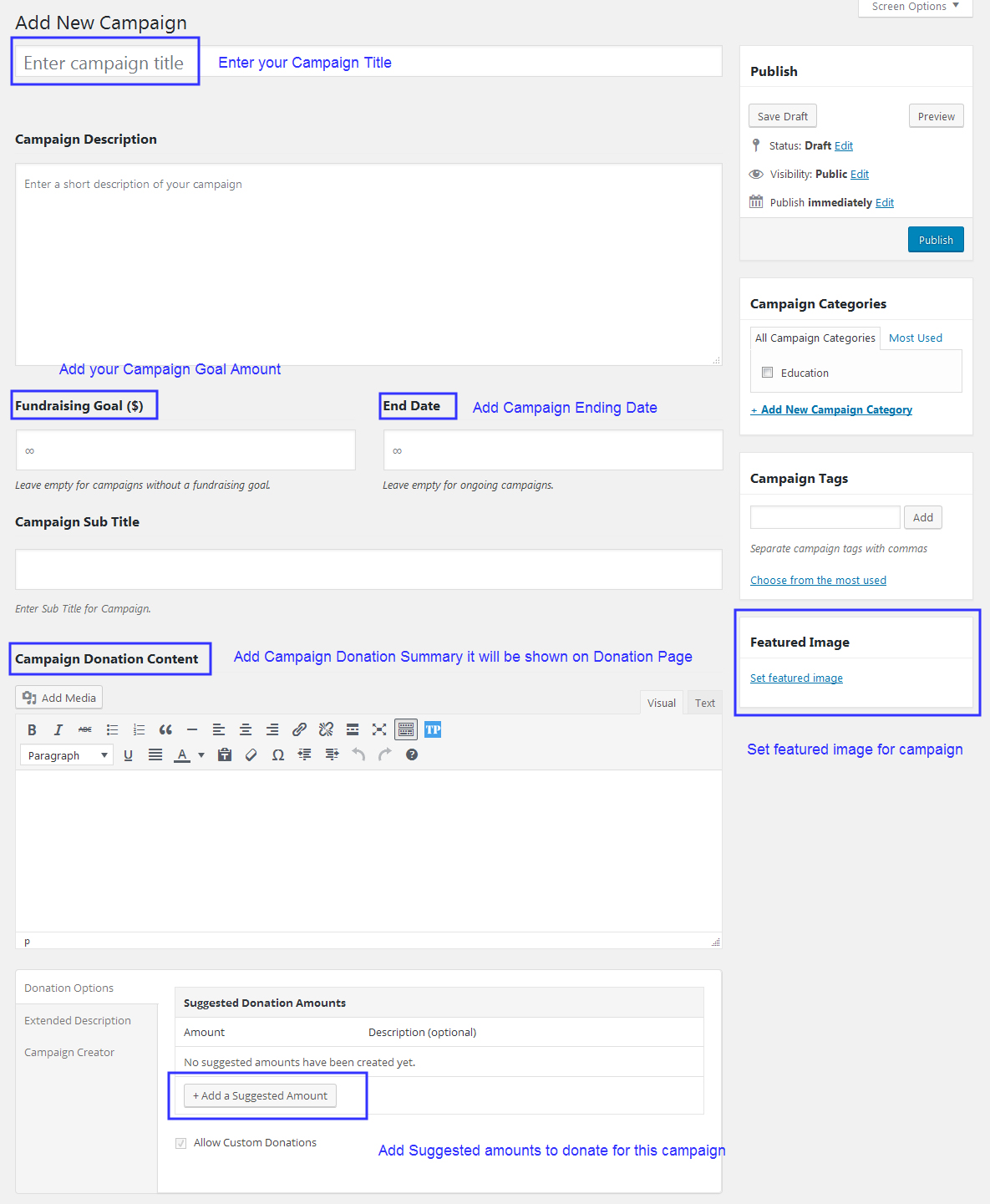Toggle bold formatting in the editor
Image resolution: width=990 pixels, height=1204 pixels.
[x=32, y=729]
